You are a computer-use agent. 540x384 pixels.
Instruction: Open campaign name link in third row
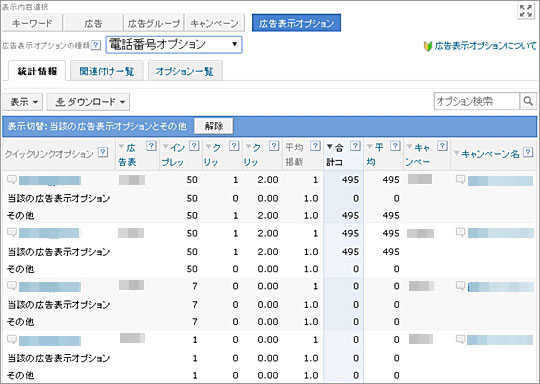click(x=501, y=287)
